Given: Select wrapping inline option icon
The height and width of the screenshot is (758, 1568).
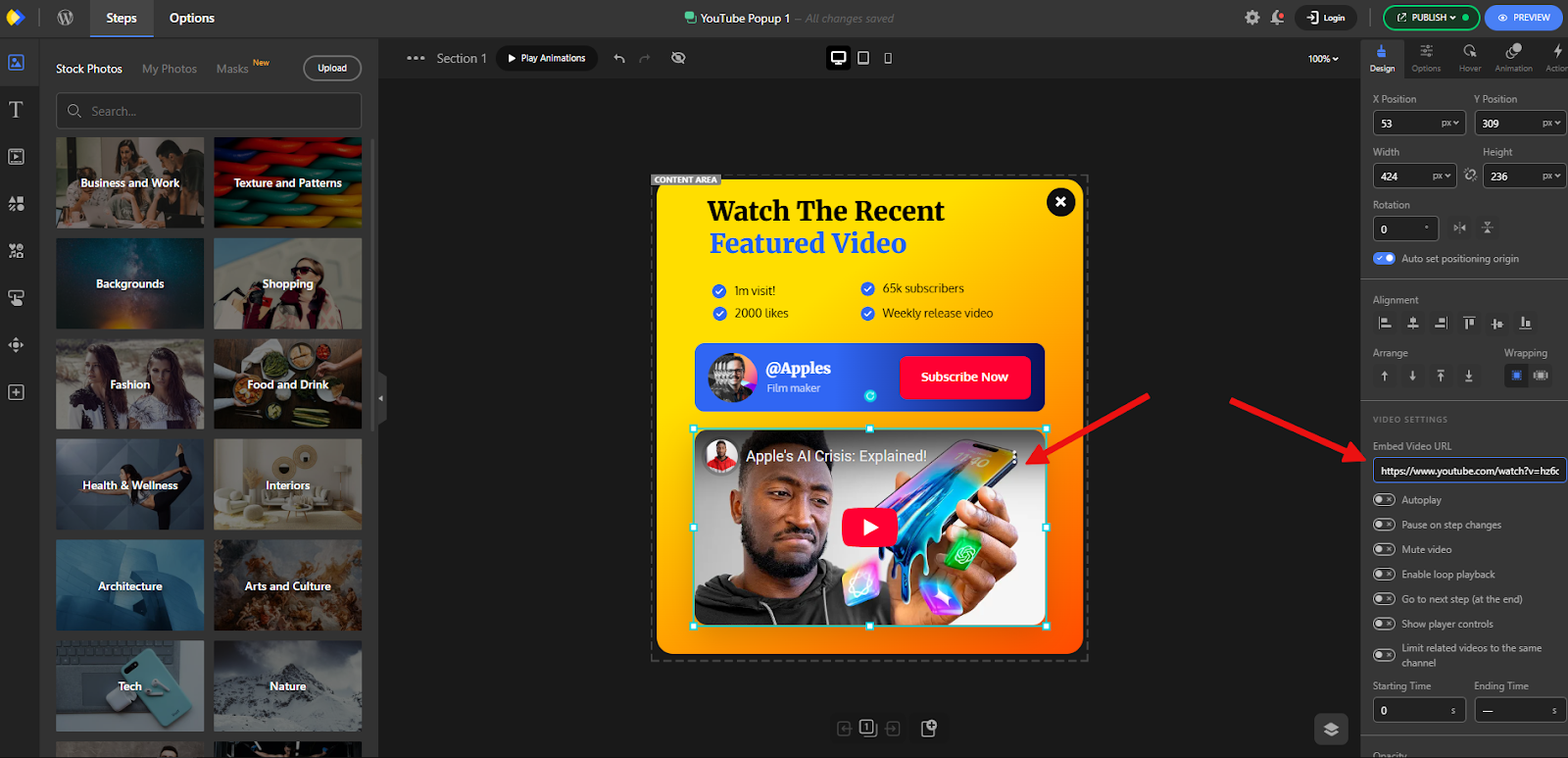Looking at the screenshot, I should click(x=1541, y=376).
